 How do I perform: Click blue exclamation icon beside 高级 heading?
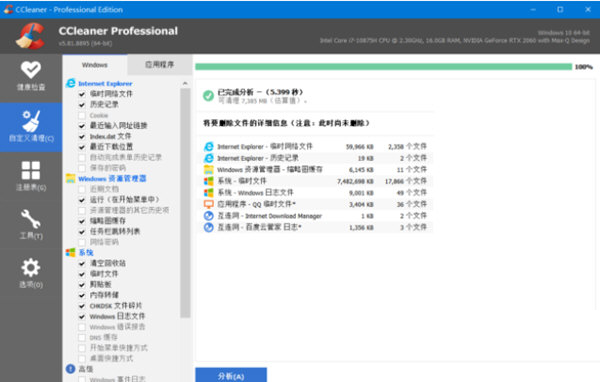[70, 369]
